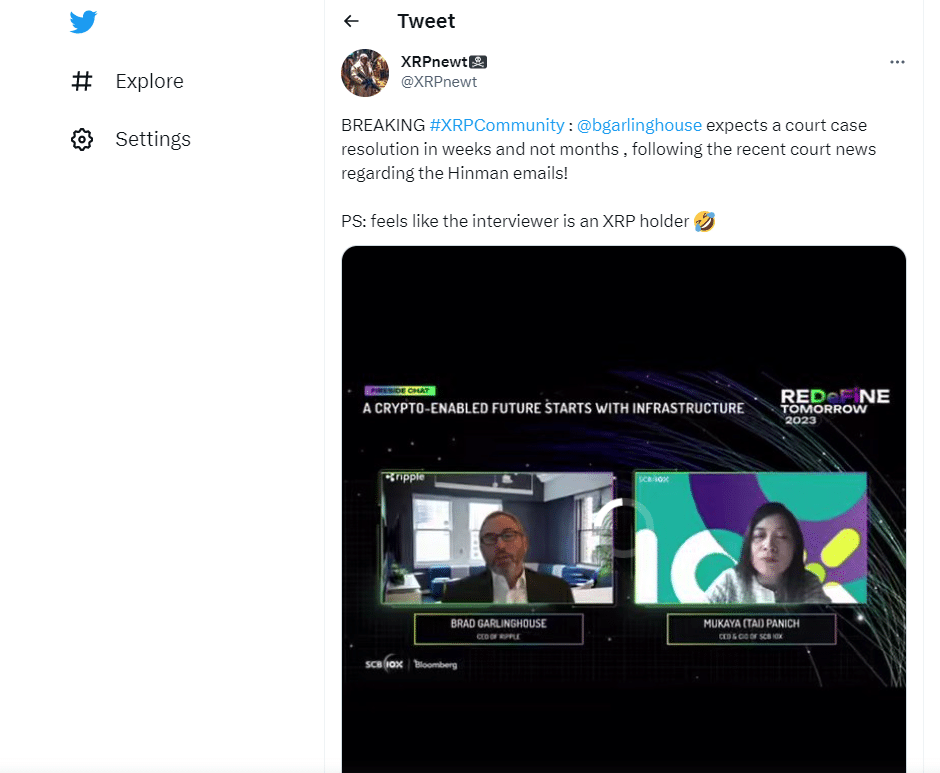Image resolution: width=940 pixels, height=773 pixels.
Task: Select the Settings menu label
Action: tap(153, 139)
